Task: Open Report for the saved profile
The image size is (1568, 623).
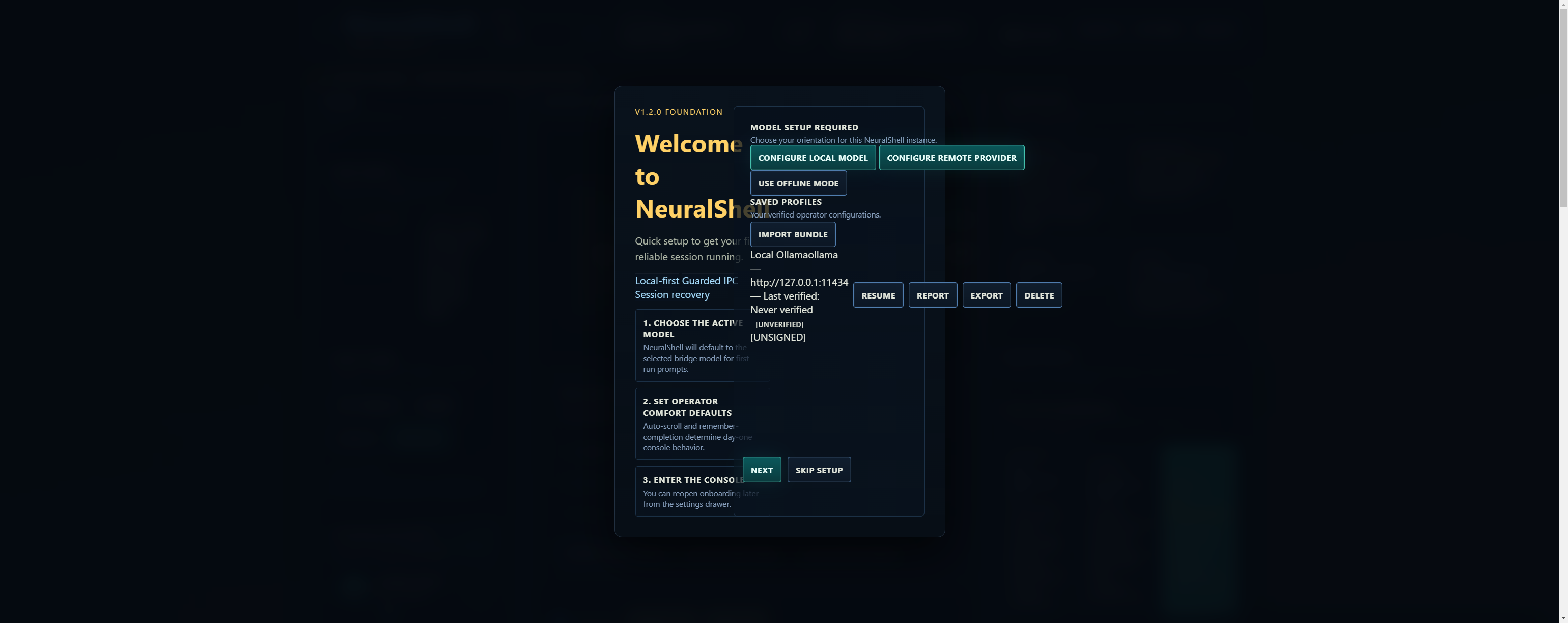Action: coord(933,295)
